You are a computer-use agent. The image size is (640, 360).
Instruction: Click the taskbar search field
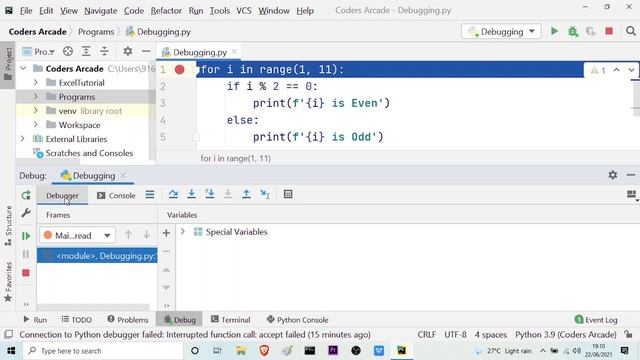(x=103, y=351)
